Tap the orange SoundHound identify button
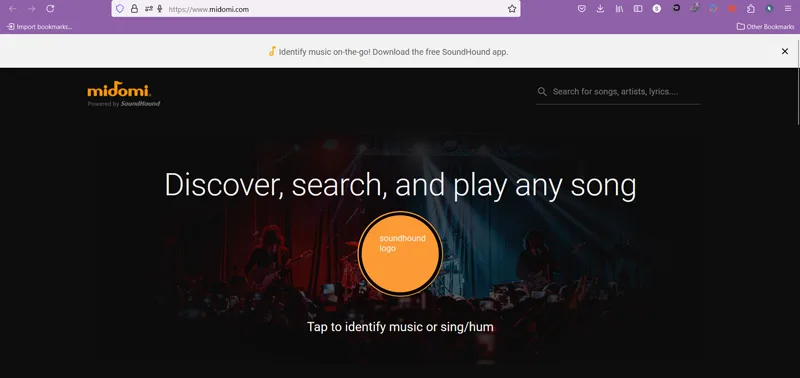800x378 pixels. coord(400,253)
